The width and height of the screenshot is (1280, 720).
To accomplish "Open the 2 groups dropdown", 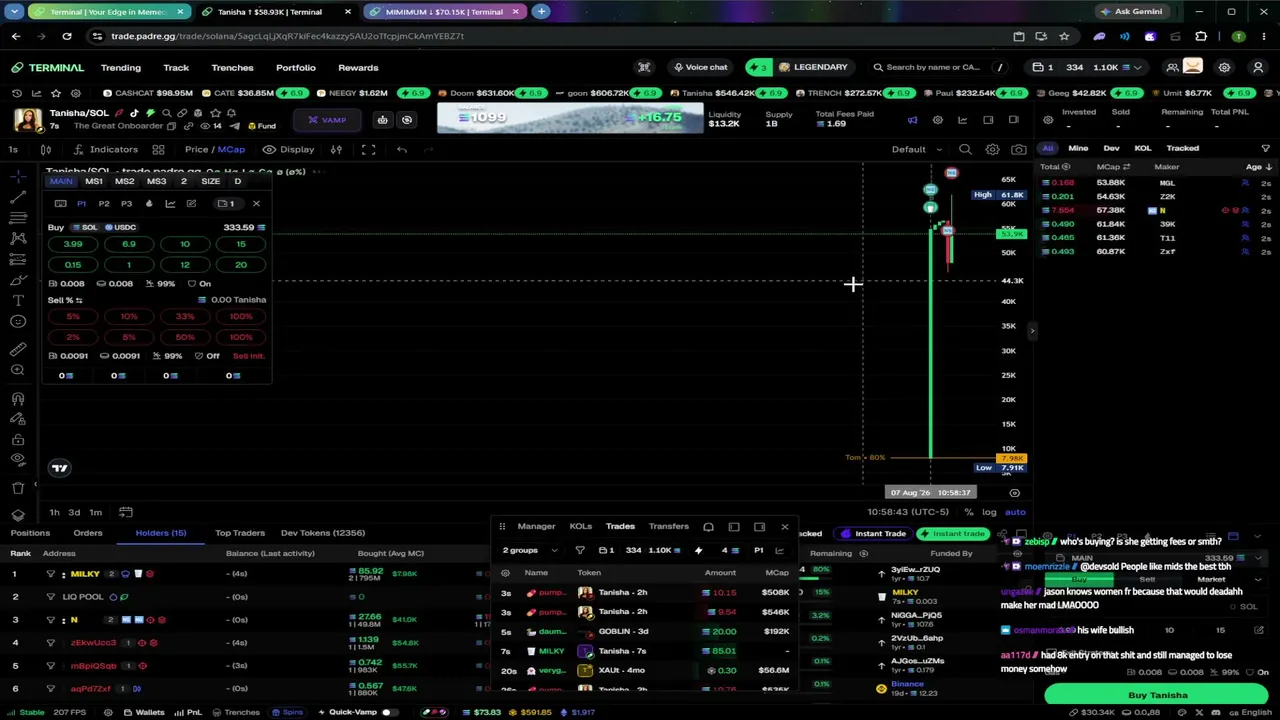I will (x=530, y=550).
